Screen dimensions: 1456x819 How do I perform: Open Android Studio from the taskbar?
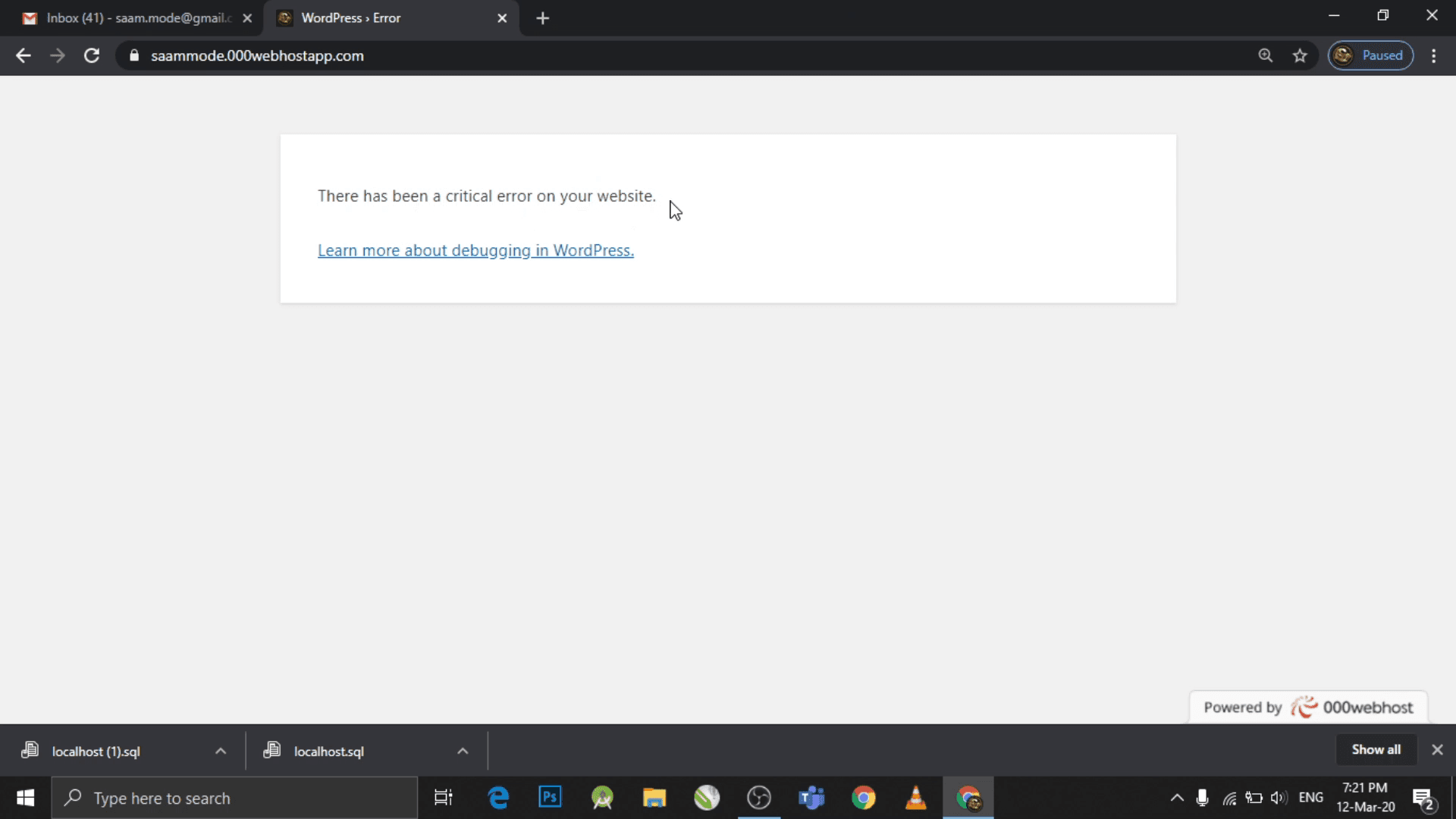[602, 798]
